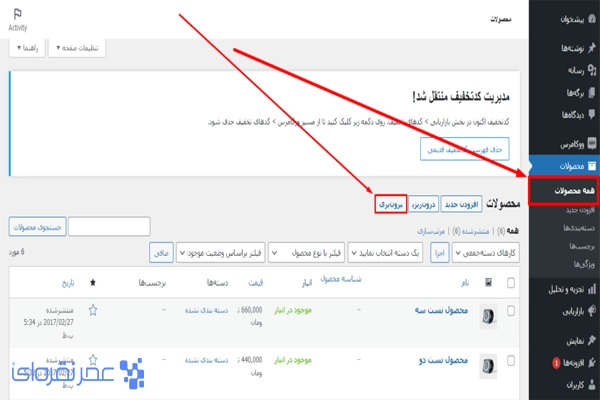Click the تجزیه و تحلیل chart icon
This screenshot has width=600, height=400.
(592, 289)
